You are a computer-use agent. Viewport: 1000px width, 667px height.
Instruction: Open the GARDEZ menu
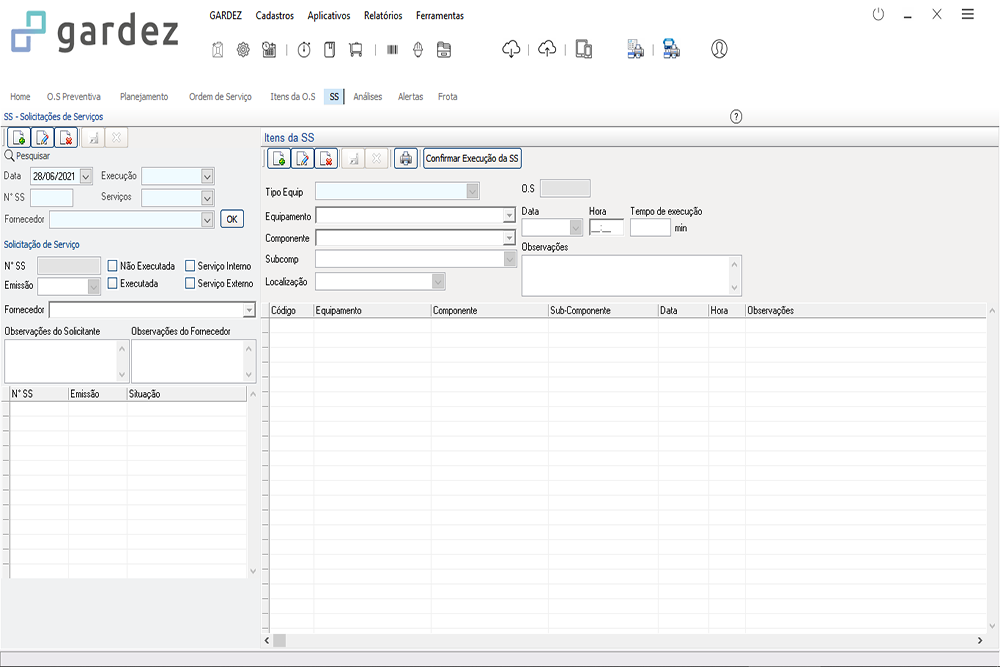226,15
